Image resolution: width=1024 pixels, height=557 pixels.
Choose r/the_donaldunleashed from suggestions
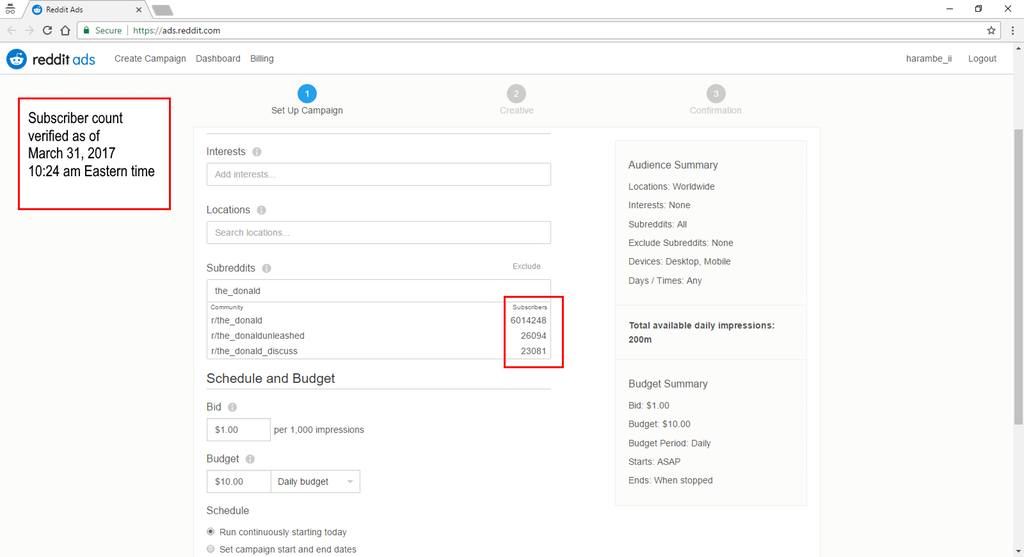pos(379,336)
